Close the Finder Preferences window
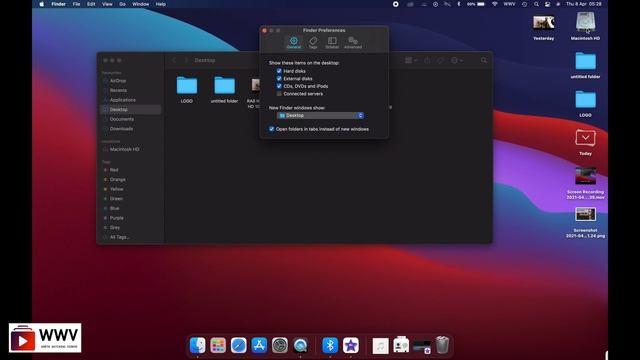This screenshot has width=640, height=360. coord(264,30)
